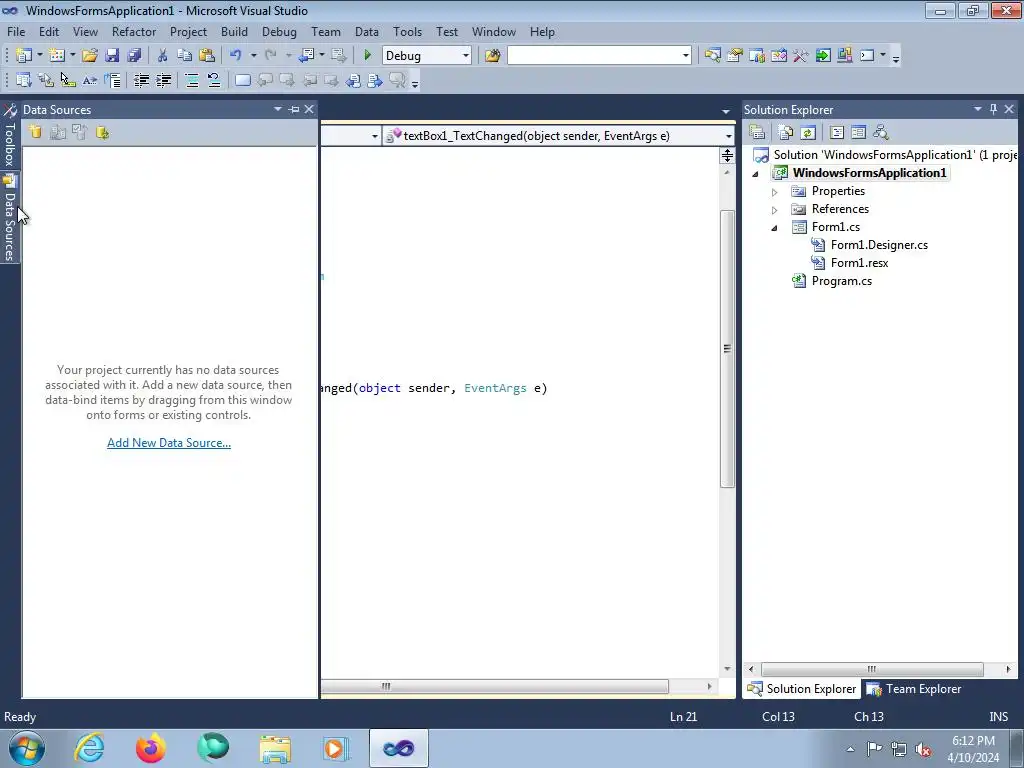Open the Command Window toolbar icon
Screen dimensions: 1024x768
pos(867,56)
